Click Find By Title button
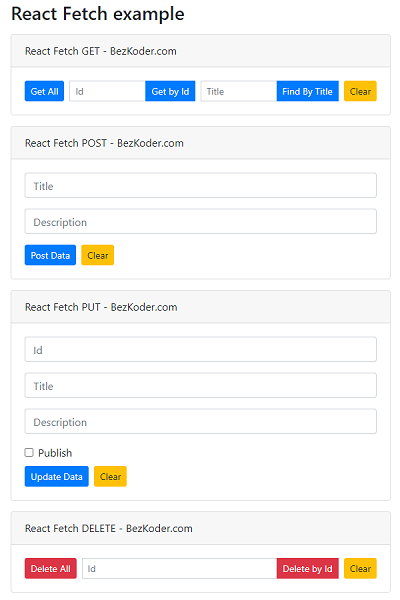The image size is (400, 600). tap(307, 91)
